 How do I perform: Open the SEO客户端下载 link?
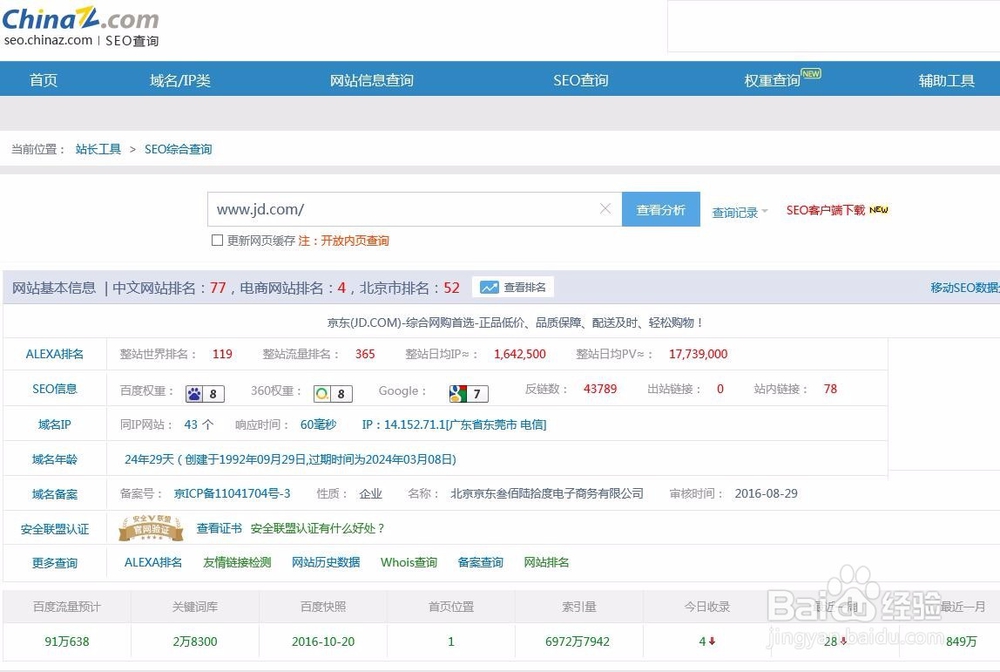point(825,210)
